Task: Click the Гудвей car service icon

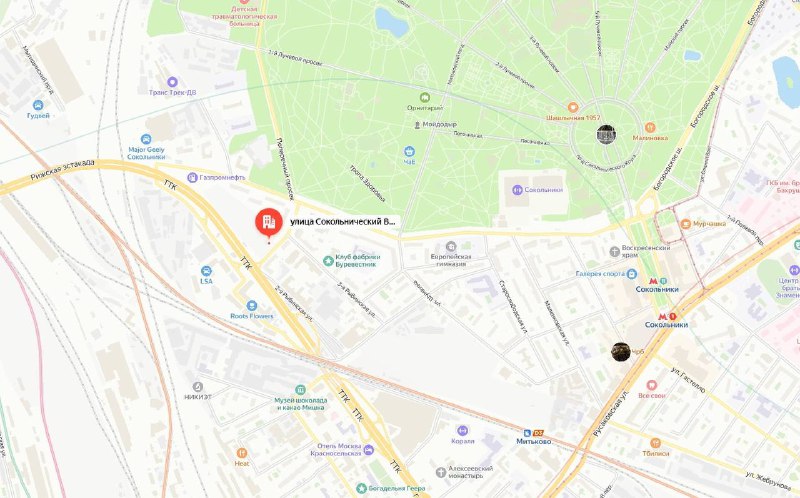Action: (x=38, y=105)
